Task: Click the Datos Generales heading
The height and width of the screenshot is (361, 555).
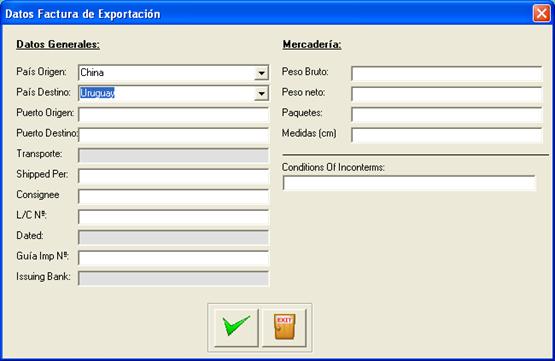Action: [58, 45]
